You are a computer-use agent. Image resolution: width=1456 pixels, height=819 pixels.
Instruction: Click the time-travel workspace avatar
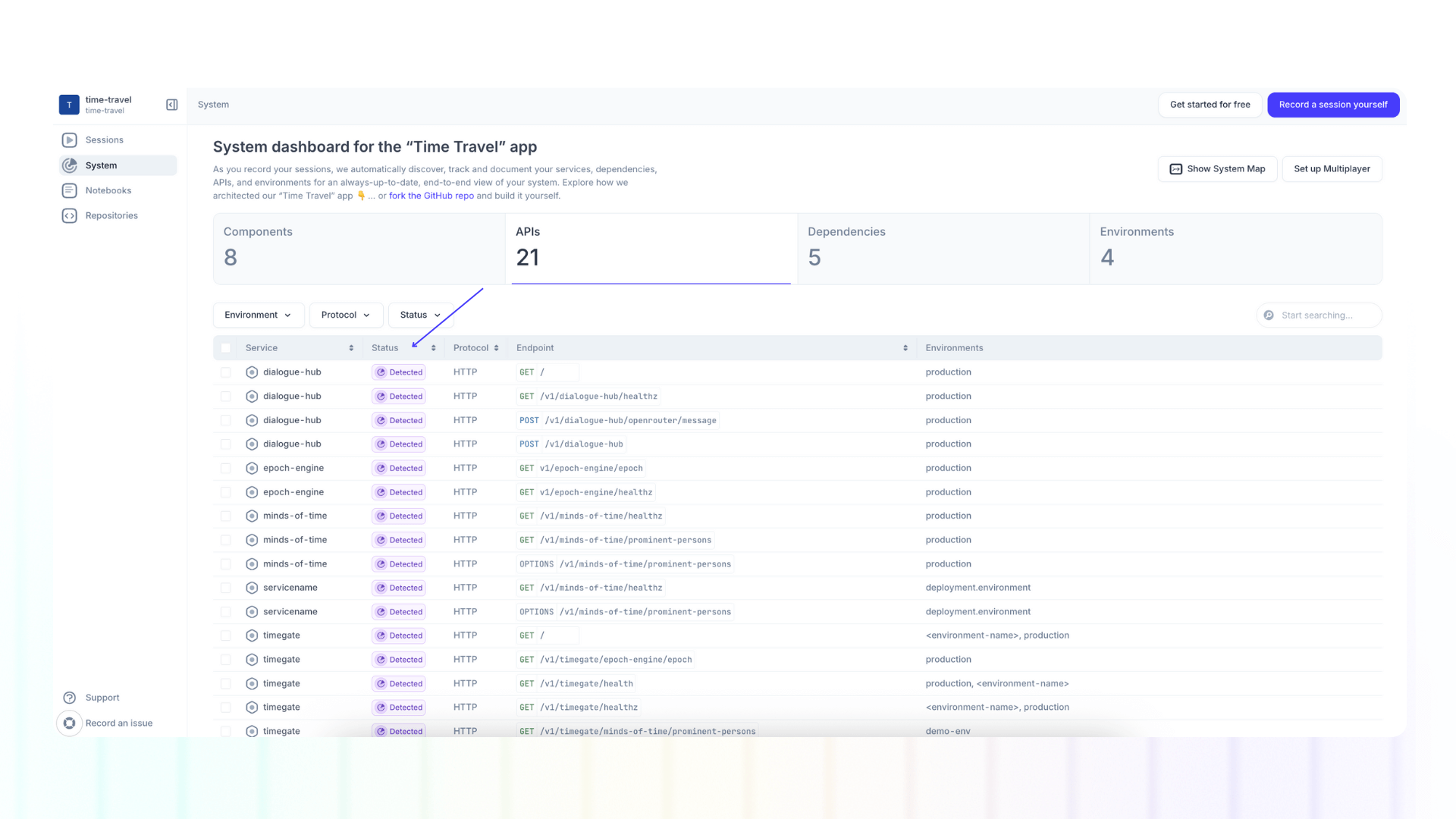(x=69, y=105)
